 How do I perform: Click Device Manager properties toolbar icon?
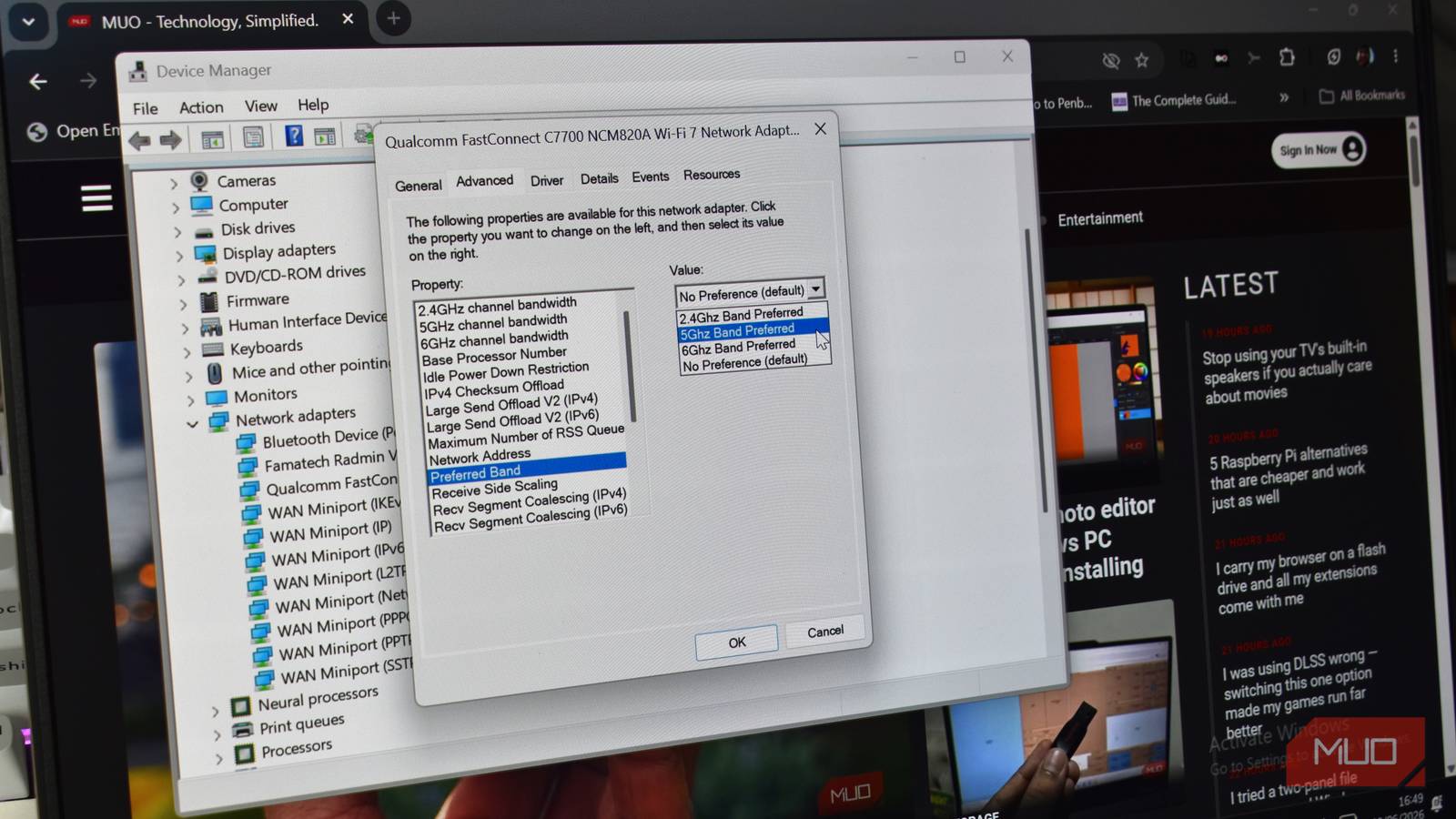click(x=253, y=137)
